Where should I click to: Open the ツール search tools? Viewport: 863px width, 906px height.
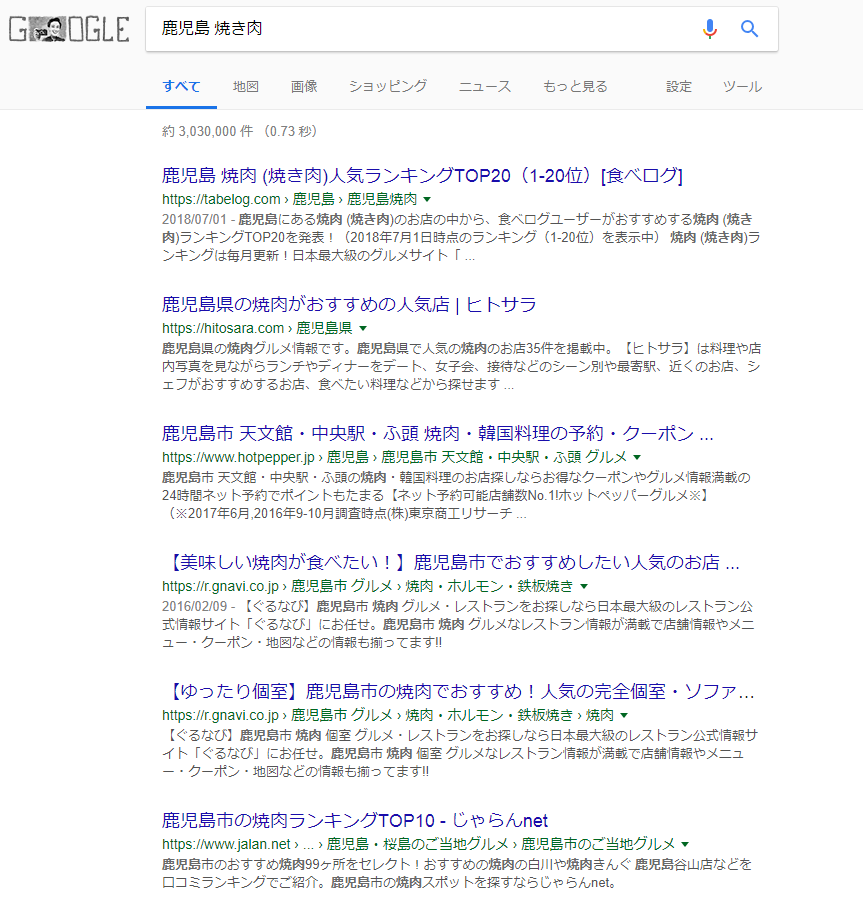[x=742, y=86]
